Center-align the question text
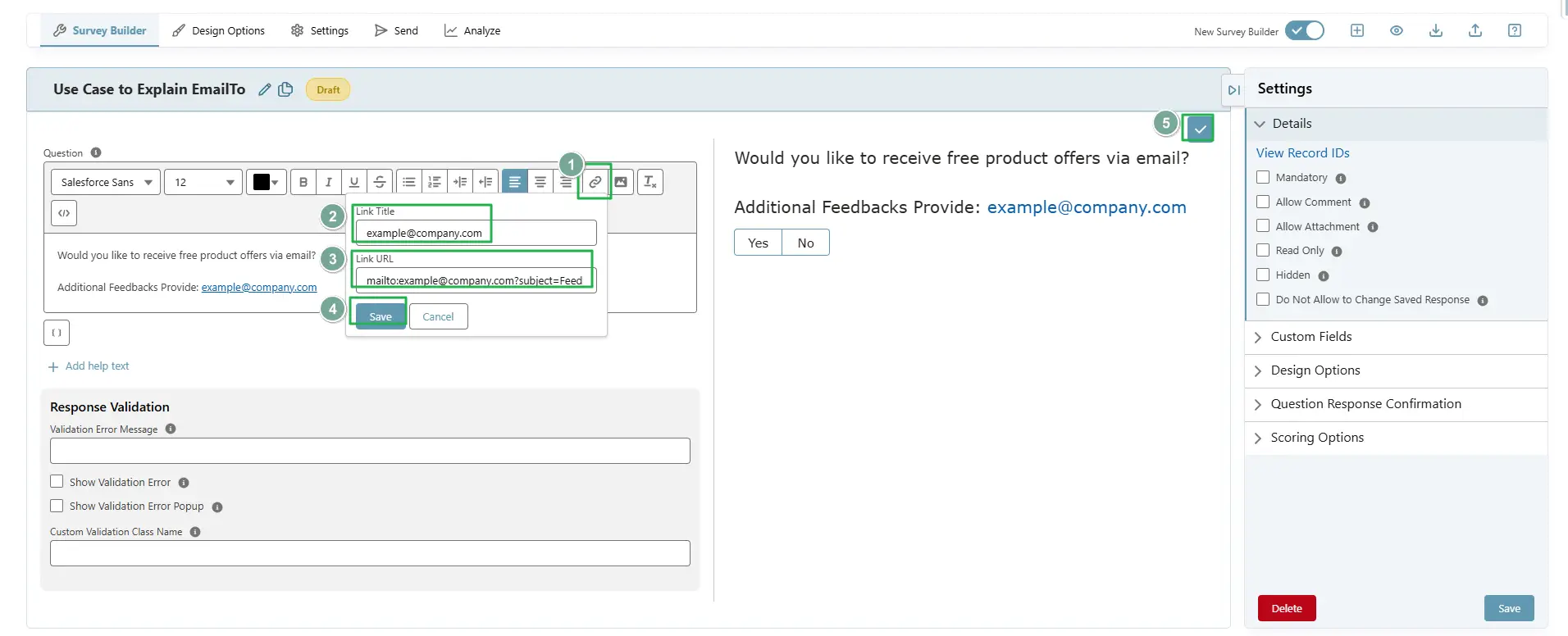Screen dimensions: 1568x636 [x=540, y=182]
